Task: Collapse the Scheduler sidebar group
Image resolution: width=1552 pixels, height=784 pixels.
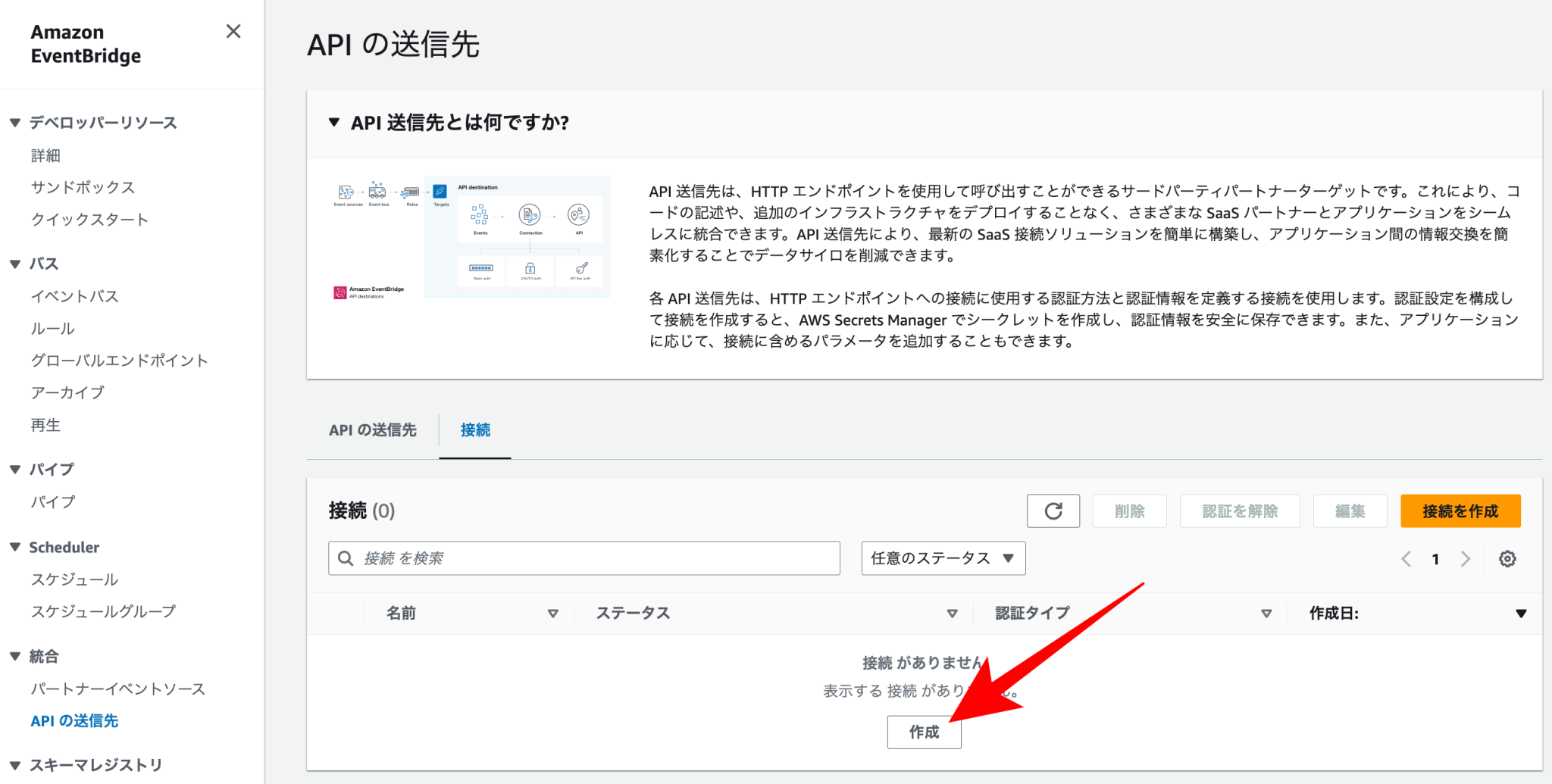Action: pyautogui.click(x=15, y=547)
